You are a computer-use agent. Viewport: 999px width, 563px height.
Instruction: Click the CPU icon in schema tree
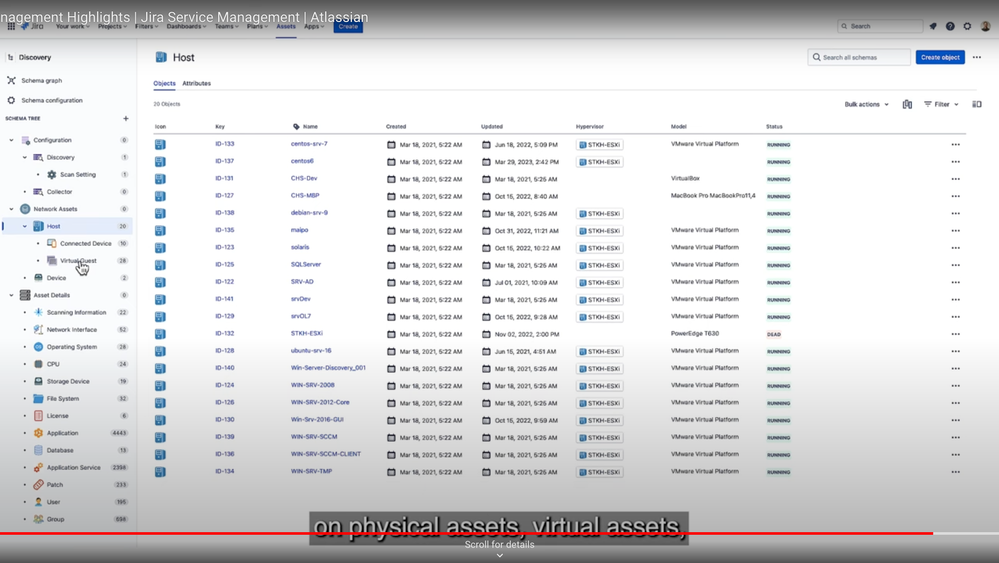point(38,364)
